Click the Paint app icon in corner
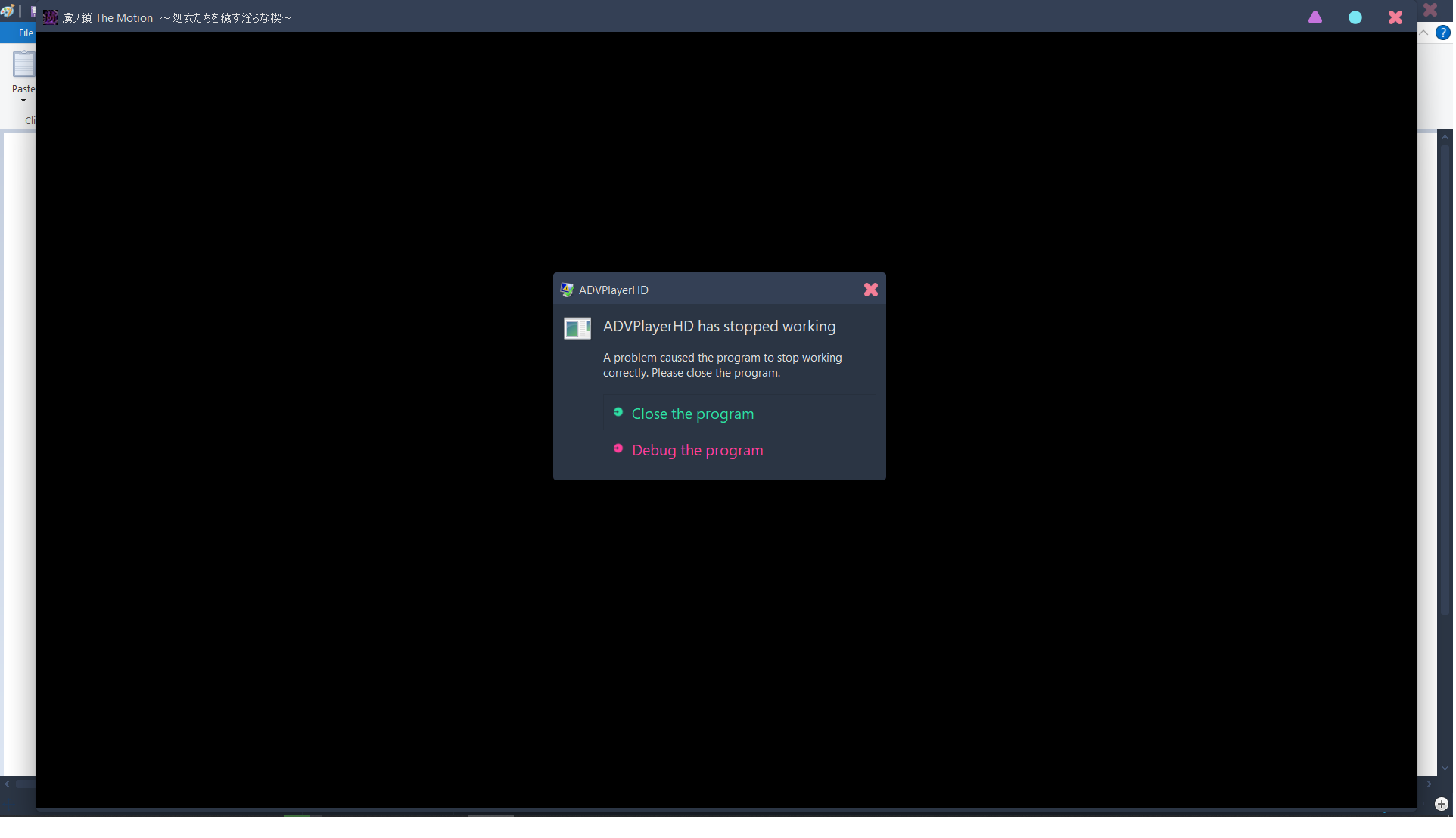Image resolution: width=1456 pixels, height=838 pixels. click(8, 11)
